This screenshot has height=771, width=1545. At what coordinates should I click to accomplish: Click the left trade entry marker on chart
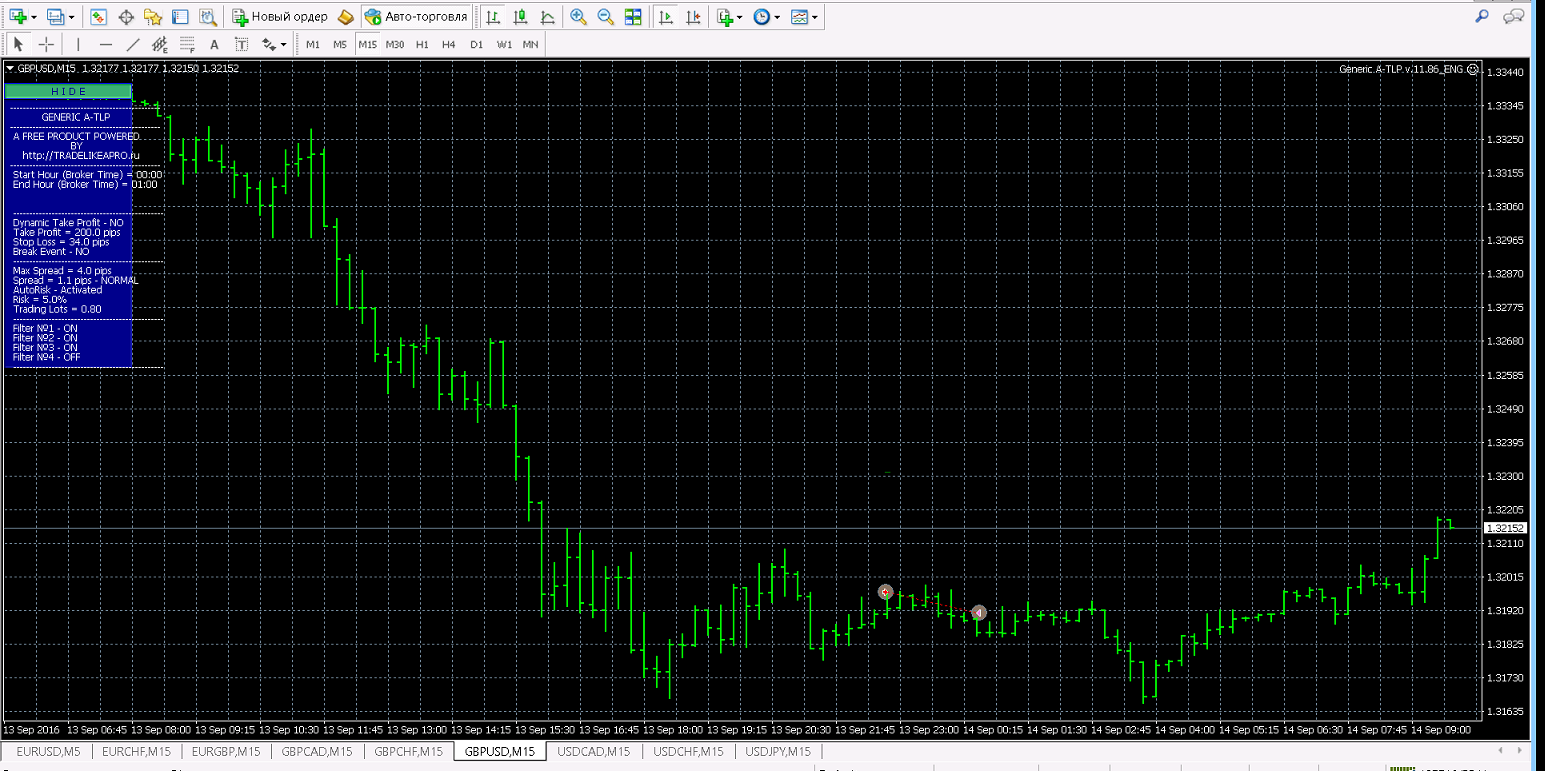click(886, 592)
